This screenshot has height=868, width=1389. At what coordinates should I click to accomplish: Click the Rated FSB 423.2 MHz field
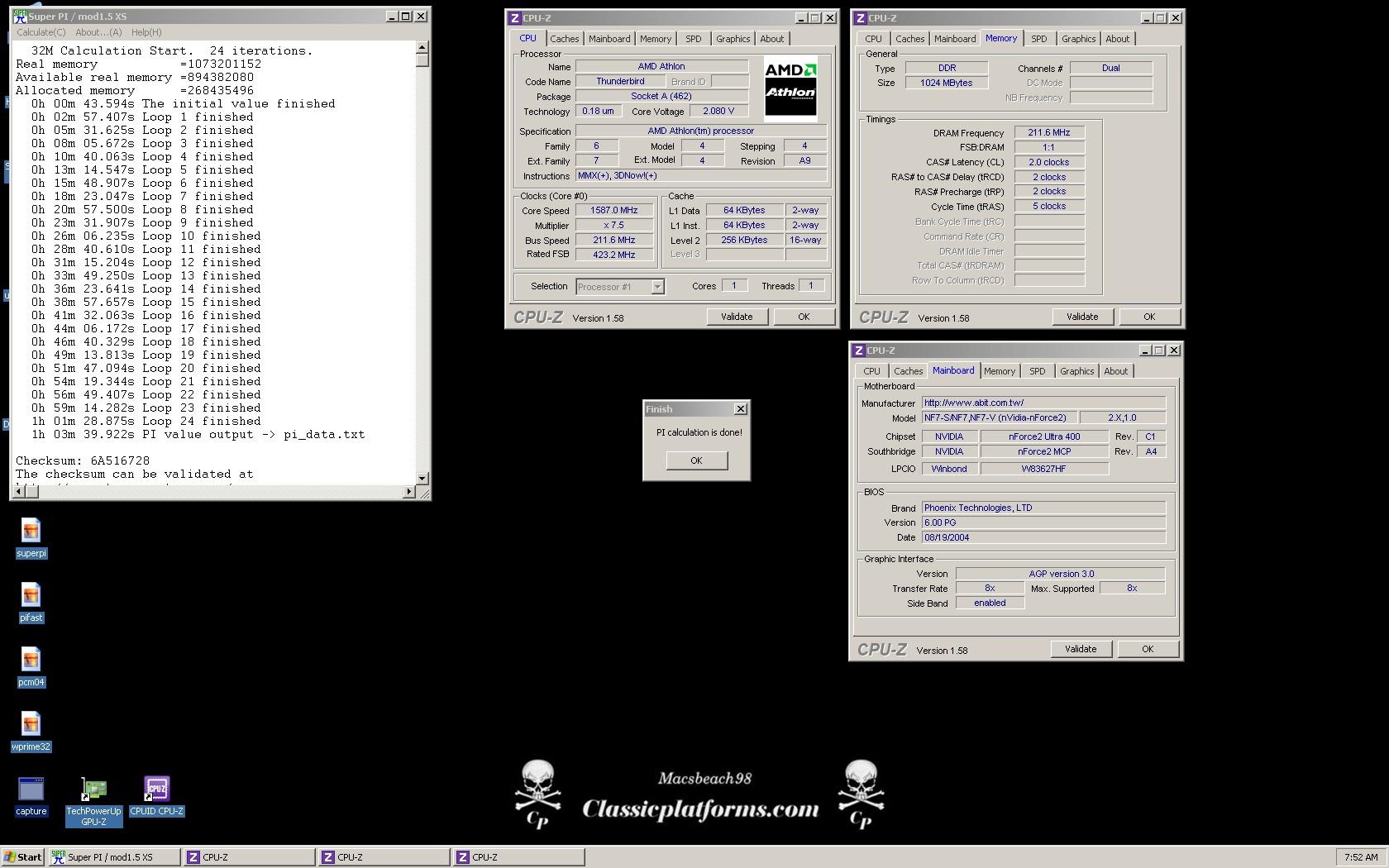613,255
